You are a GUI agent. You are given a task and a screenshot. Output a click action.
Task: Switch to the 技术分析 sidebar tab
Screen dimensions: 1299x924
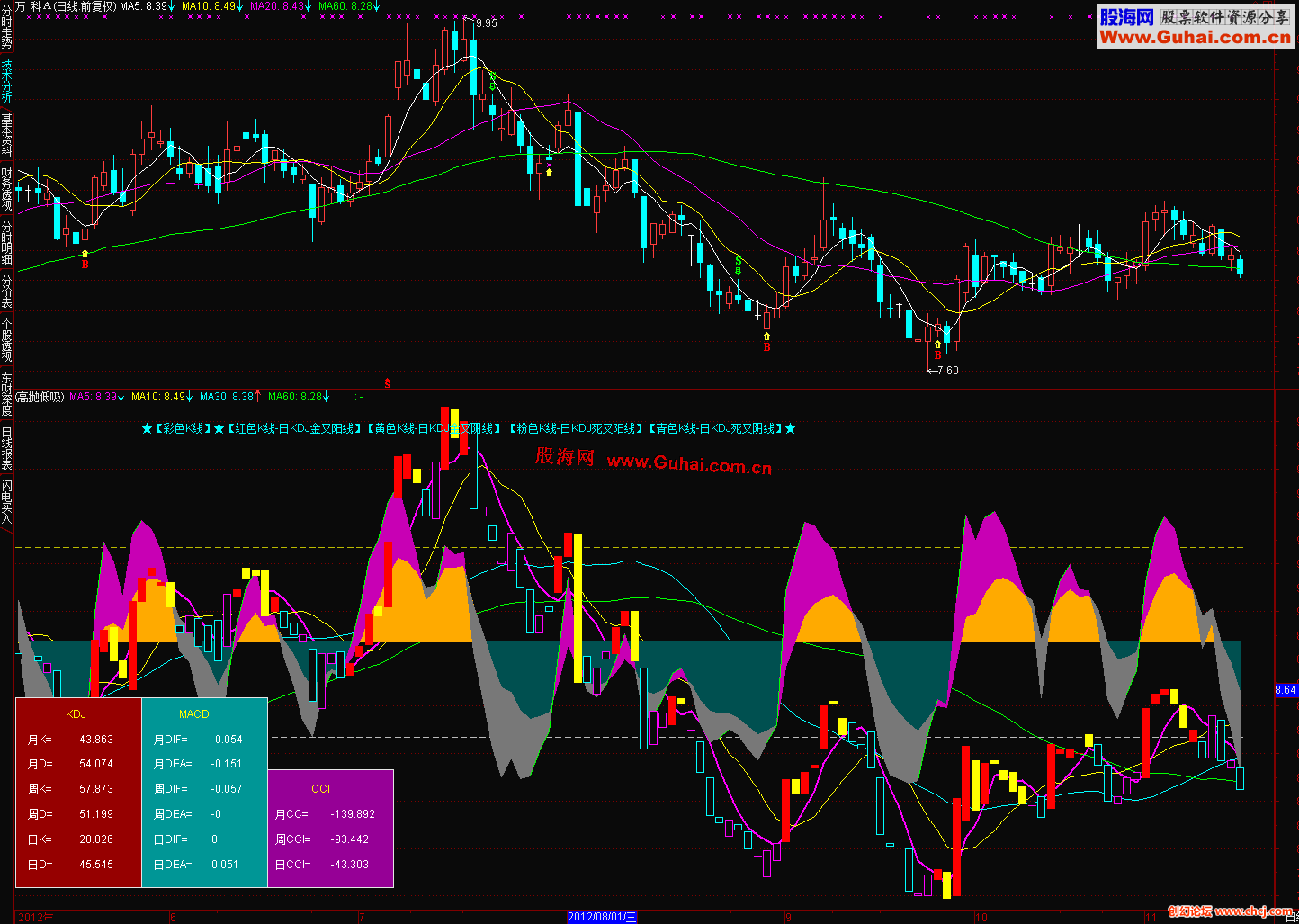pyautogui.click(x=6, y=81)
